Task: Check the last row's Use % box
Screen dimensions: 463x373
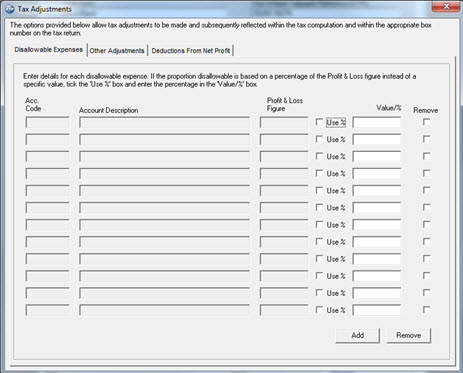Action: 319,310
